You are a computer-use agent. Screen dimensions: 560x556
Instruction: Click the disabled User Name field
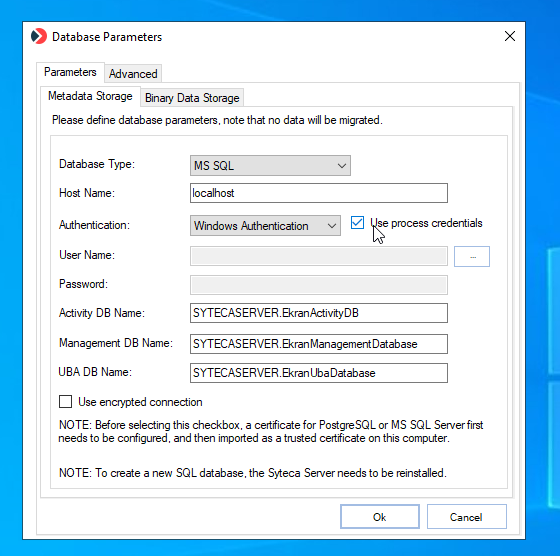(319, 256)
